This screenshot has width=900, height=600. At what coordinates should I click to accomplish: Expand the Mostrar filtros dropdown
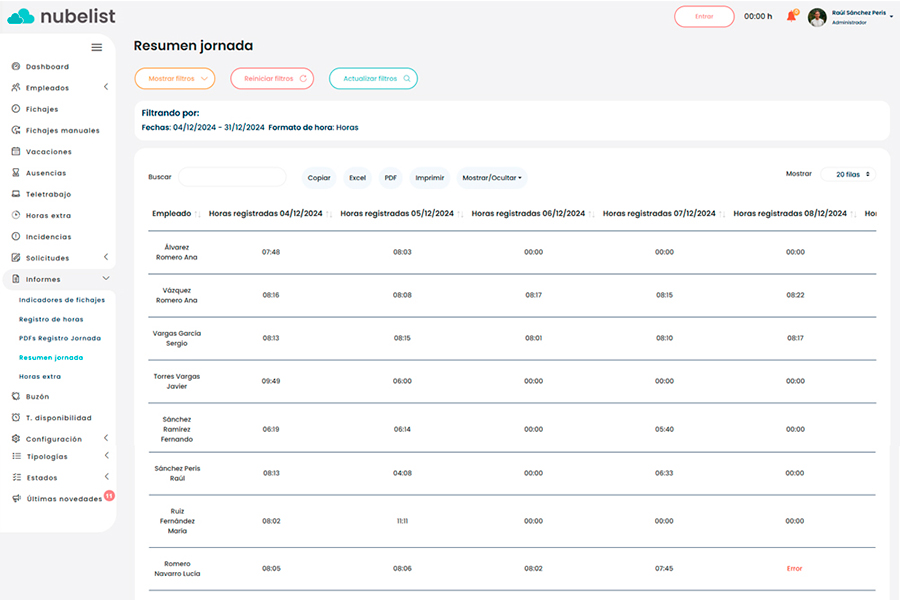(x=175, y=78)
